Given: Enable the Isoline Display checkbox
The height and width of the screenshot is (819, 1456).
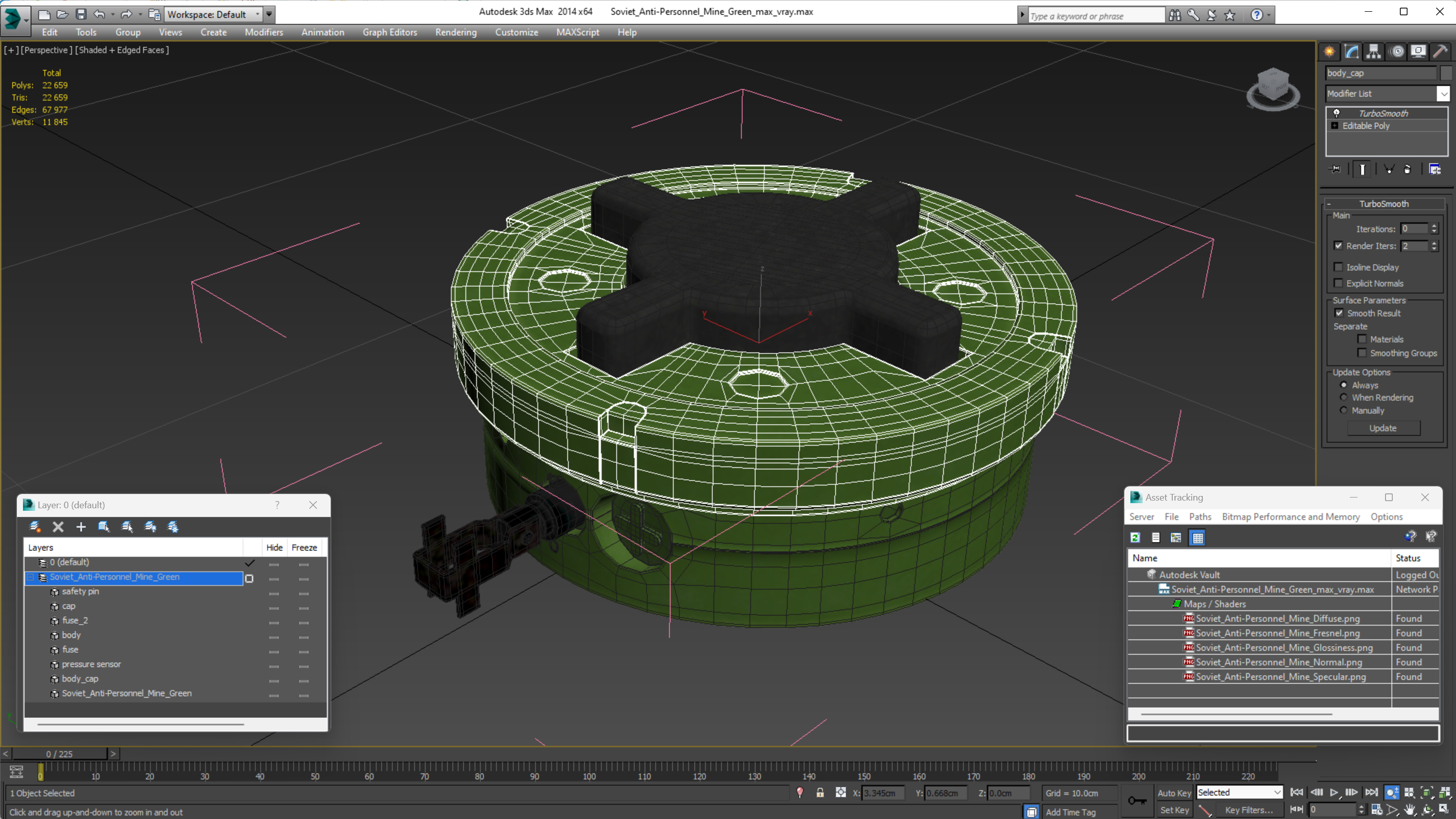Looking at the screenshot, I should coord(1339,267).
